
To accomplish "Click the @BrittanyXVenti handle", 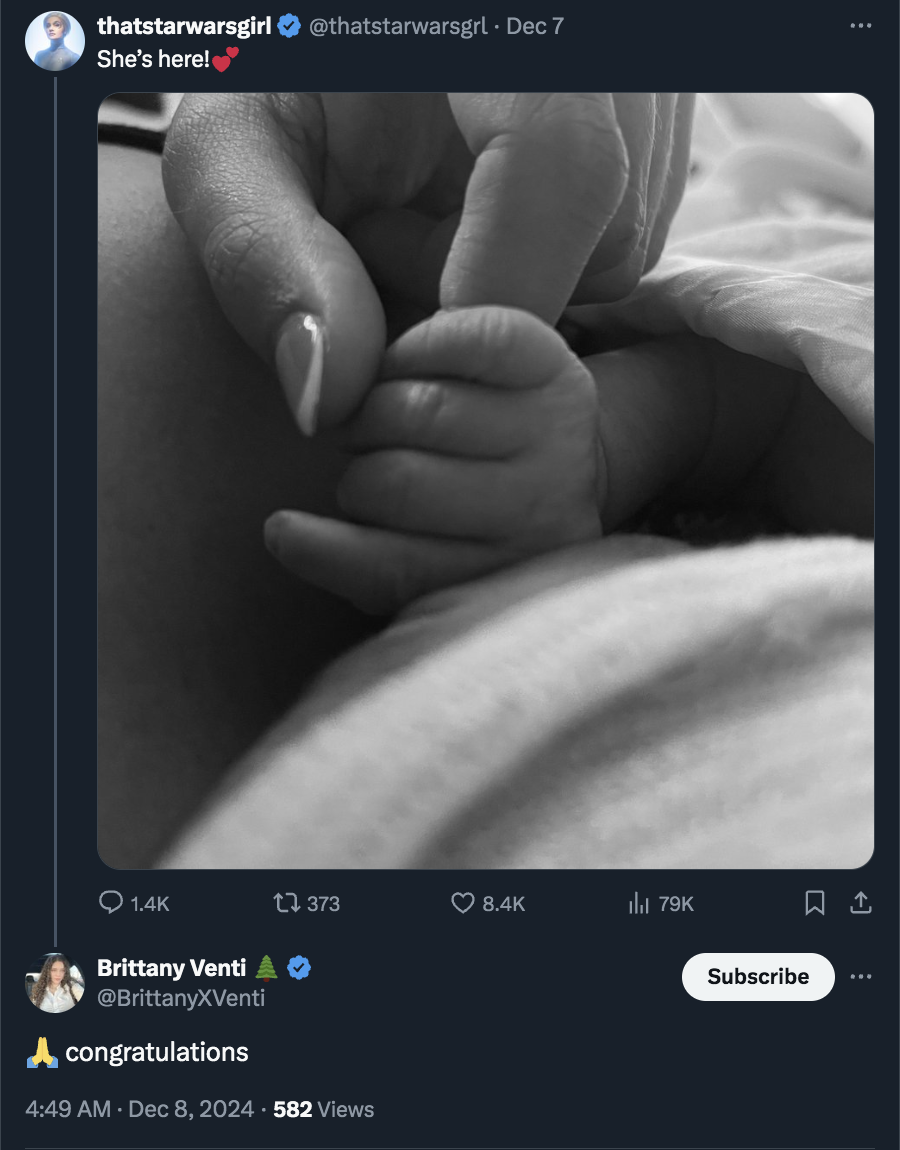I will [181, 997].
